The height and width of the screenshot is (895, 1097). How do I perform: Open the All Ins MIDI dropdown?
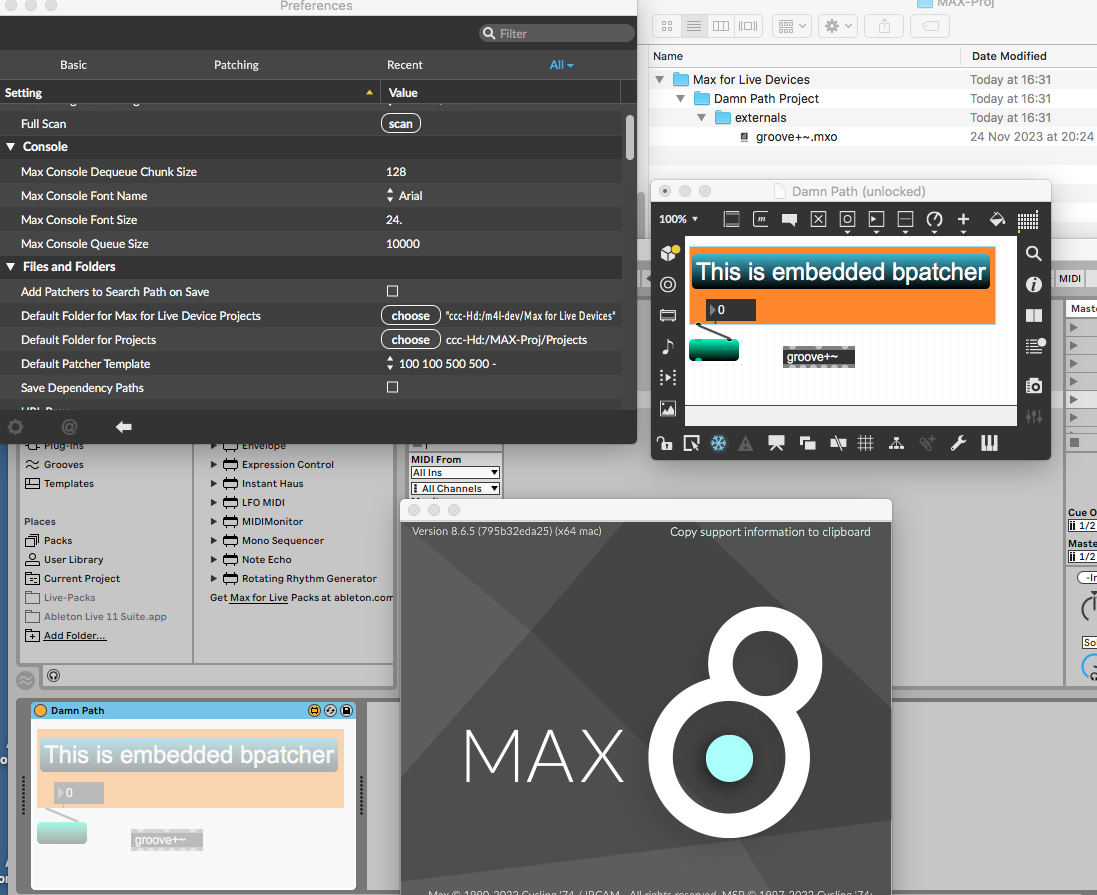pyautogui.click(x=455, y=472)
